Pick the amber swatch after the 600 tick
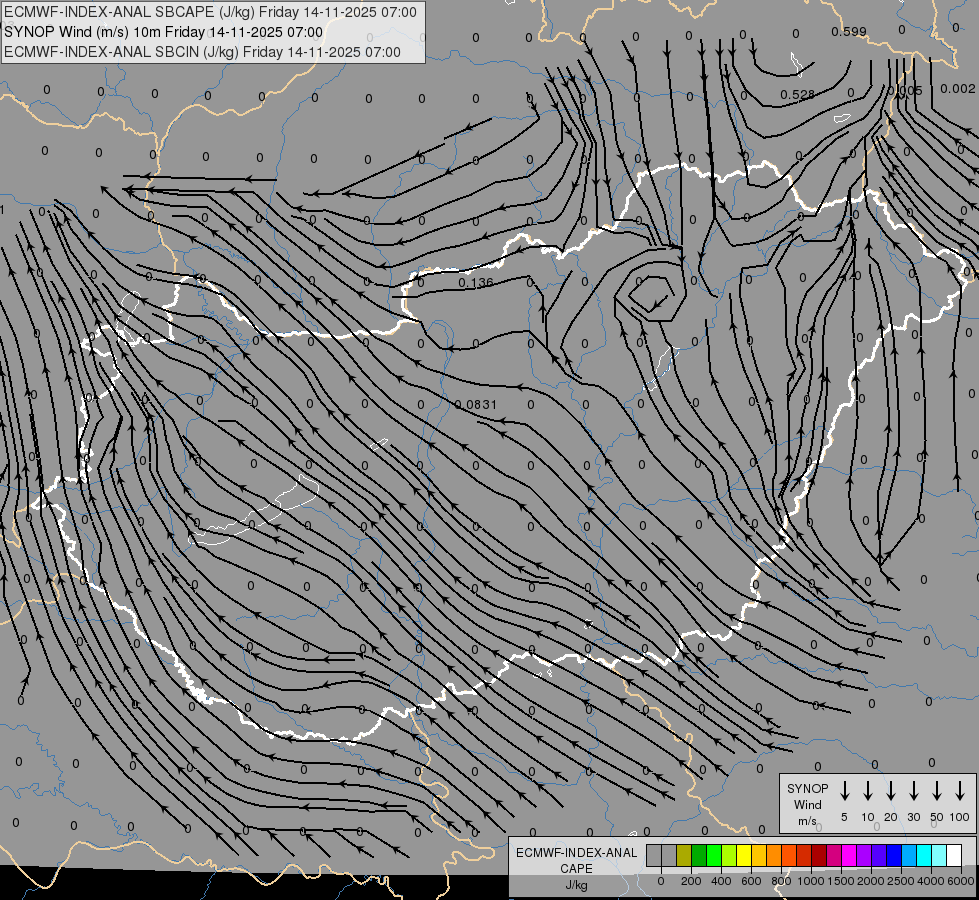 tap(759, 856)
